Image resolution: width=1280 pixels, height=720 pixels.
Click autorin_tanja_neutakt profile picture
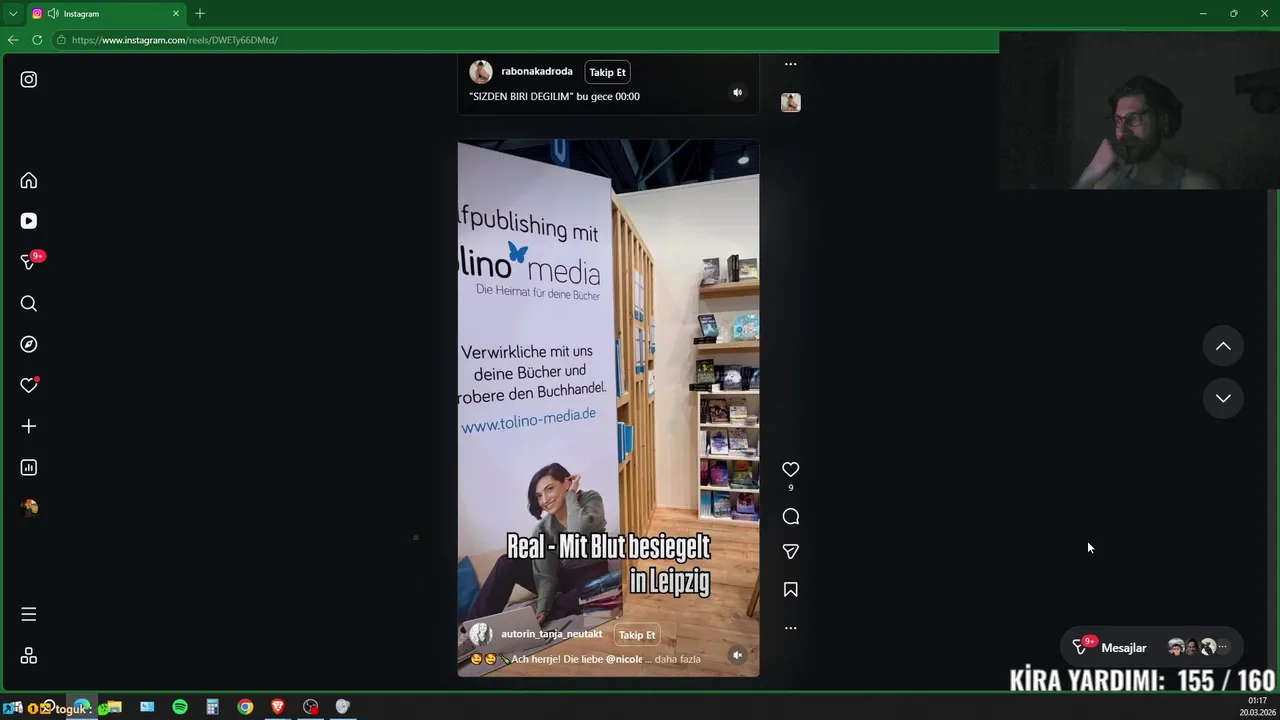[x=481, y=635]
